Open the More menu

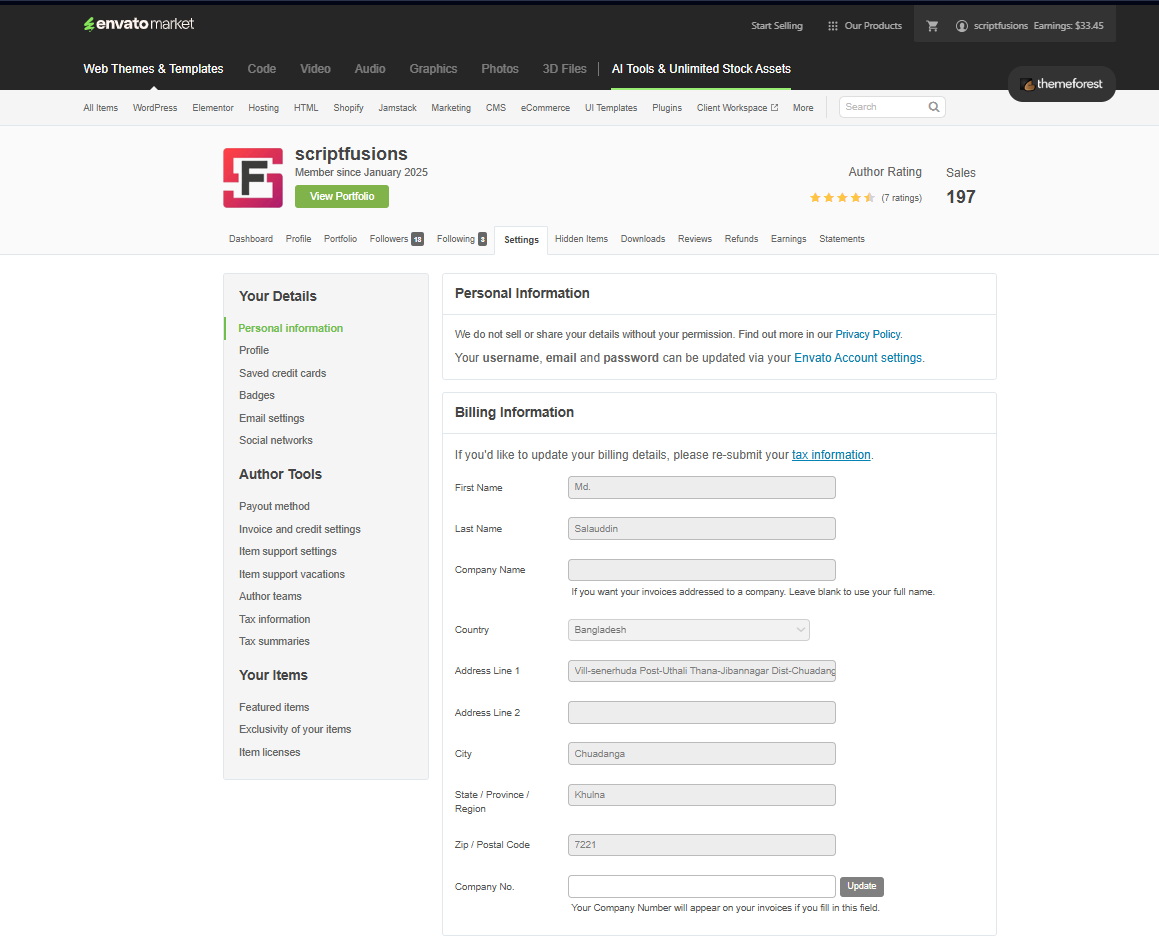coord(803,108)
